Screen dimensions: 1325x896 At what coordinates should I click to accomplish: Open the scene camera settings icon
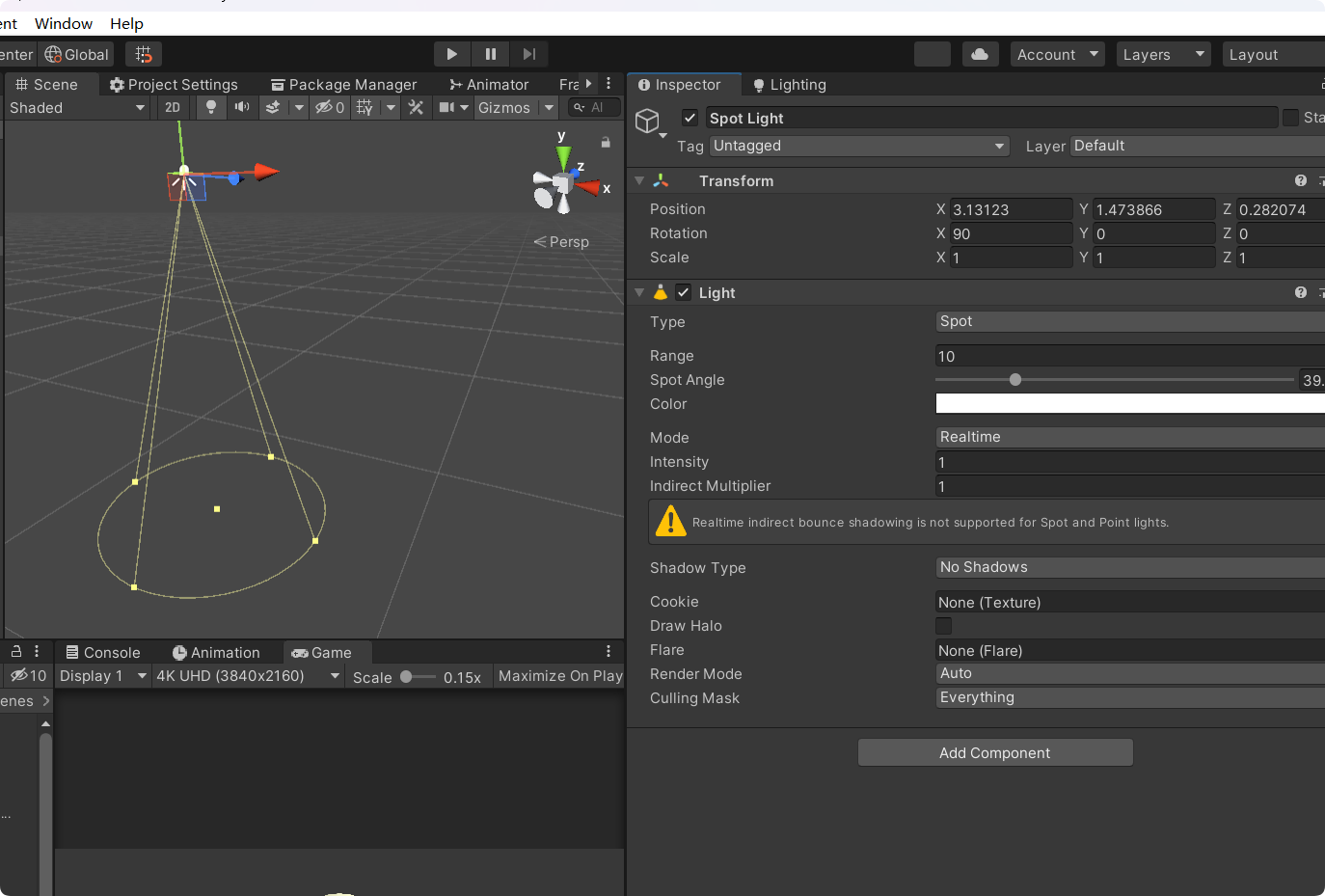click(x=446, y=107)
